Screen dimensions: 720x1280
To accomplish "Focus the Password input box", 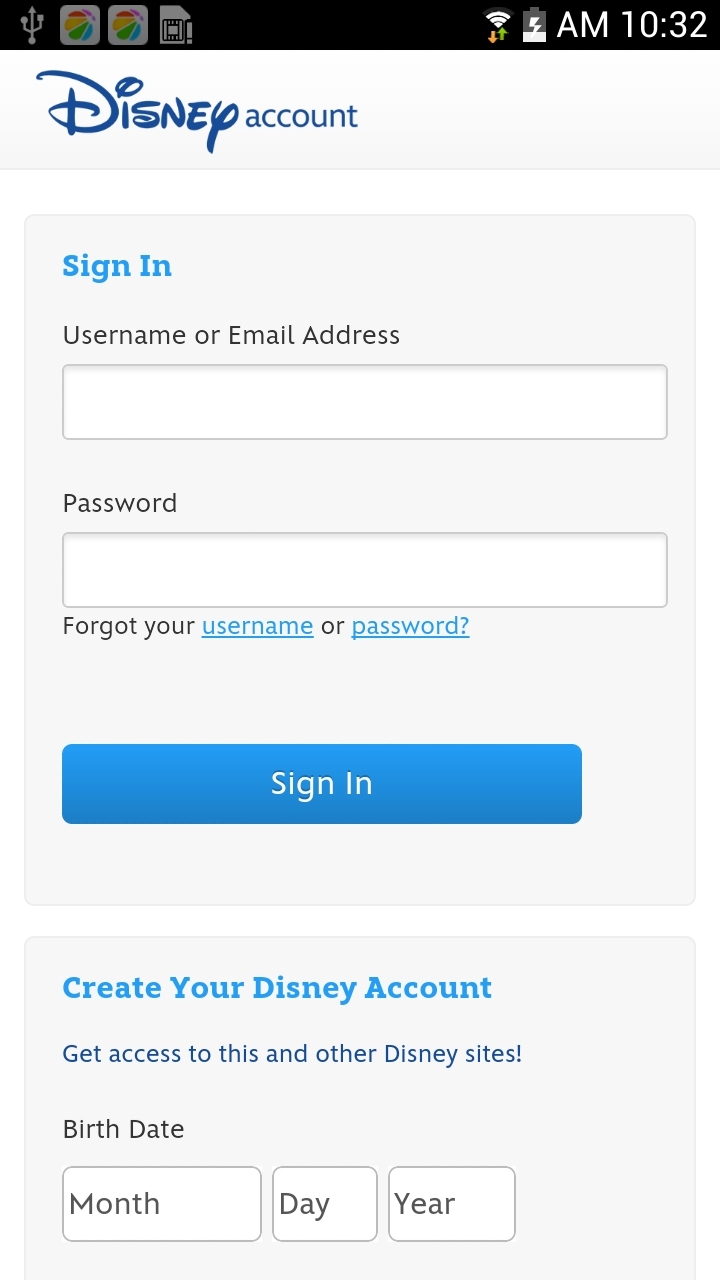I will (365, 570).
